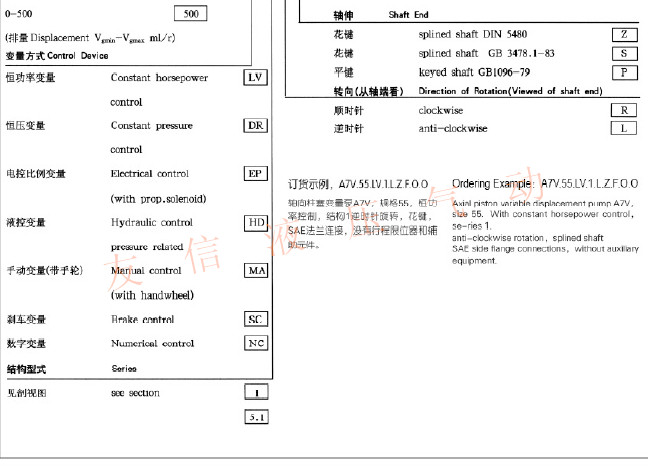Viewport: 648px width, 466px height.
Task: Click the Chinese label '逆时针'
Action: (x=348, y=128)
